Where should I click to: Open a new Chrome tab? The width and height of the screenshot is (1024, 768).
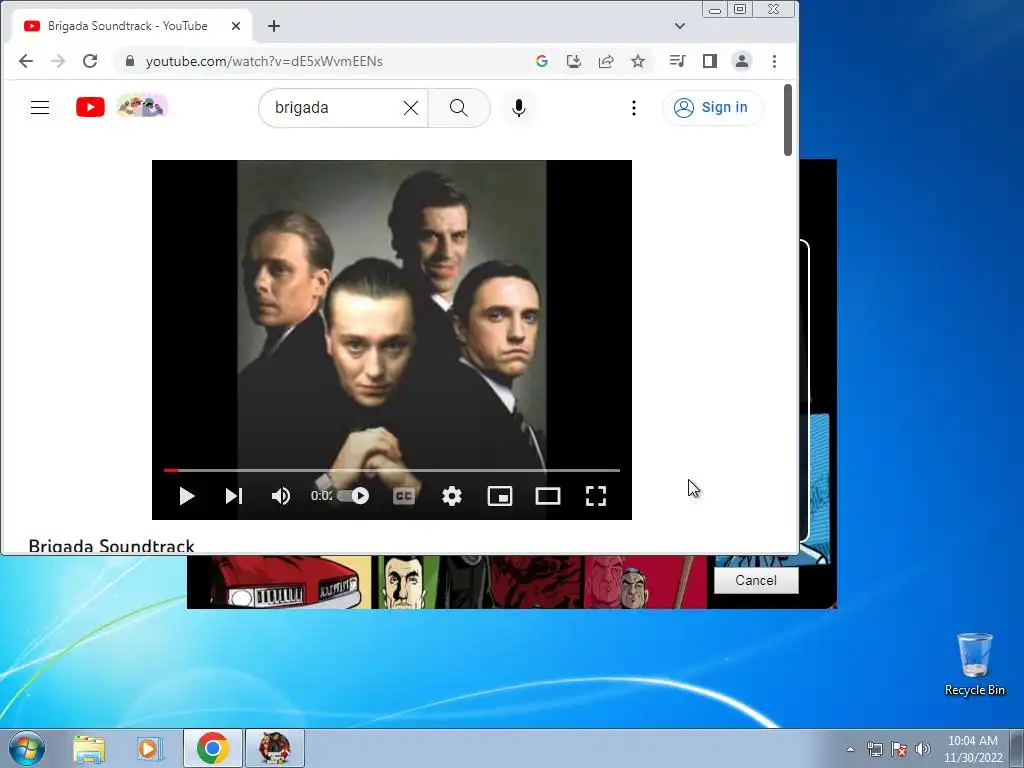(x=274, y=26)
